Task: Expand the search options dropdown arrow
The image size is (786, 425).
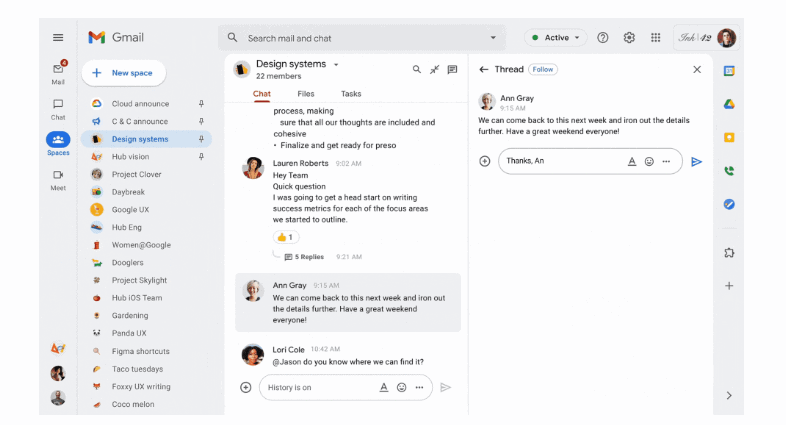Action: point(493,38)
